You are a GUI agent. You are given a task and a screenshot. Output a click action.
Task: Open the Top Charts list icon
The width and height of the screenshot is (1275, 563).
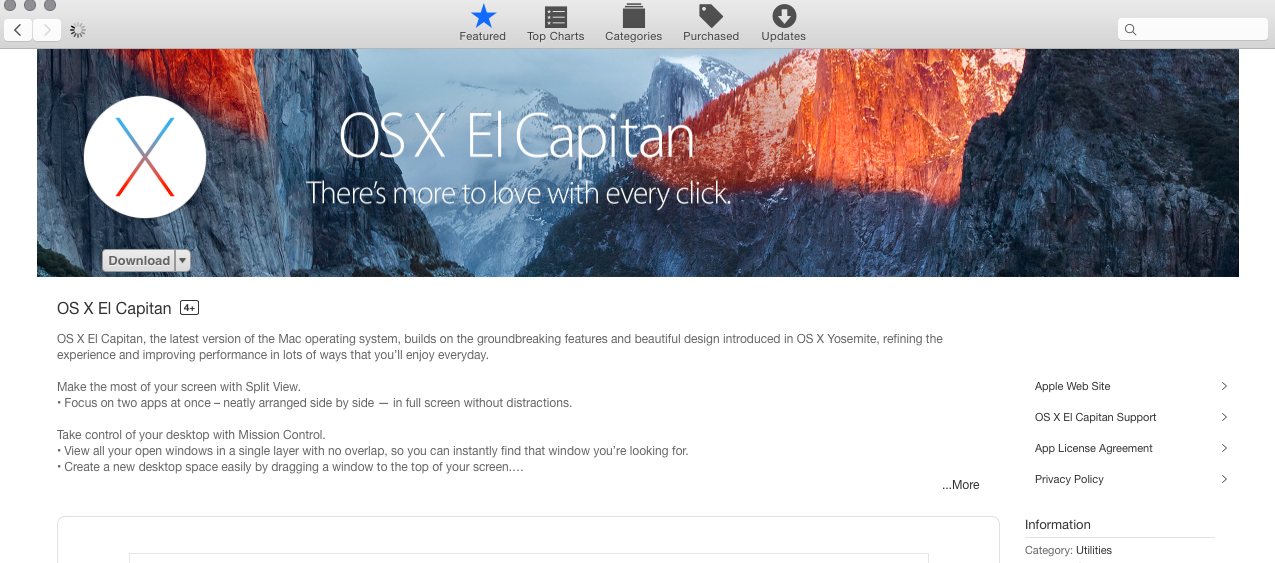pyautogui.click(x=556, y=16)
